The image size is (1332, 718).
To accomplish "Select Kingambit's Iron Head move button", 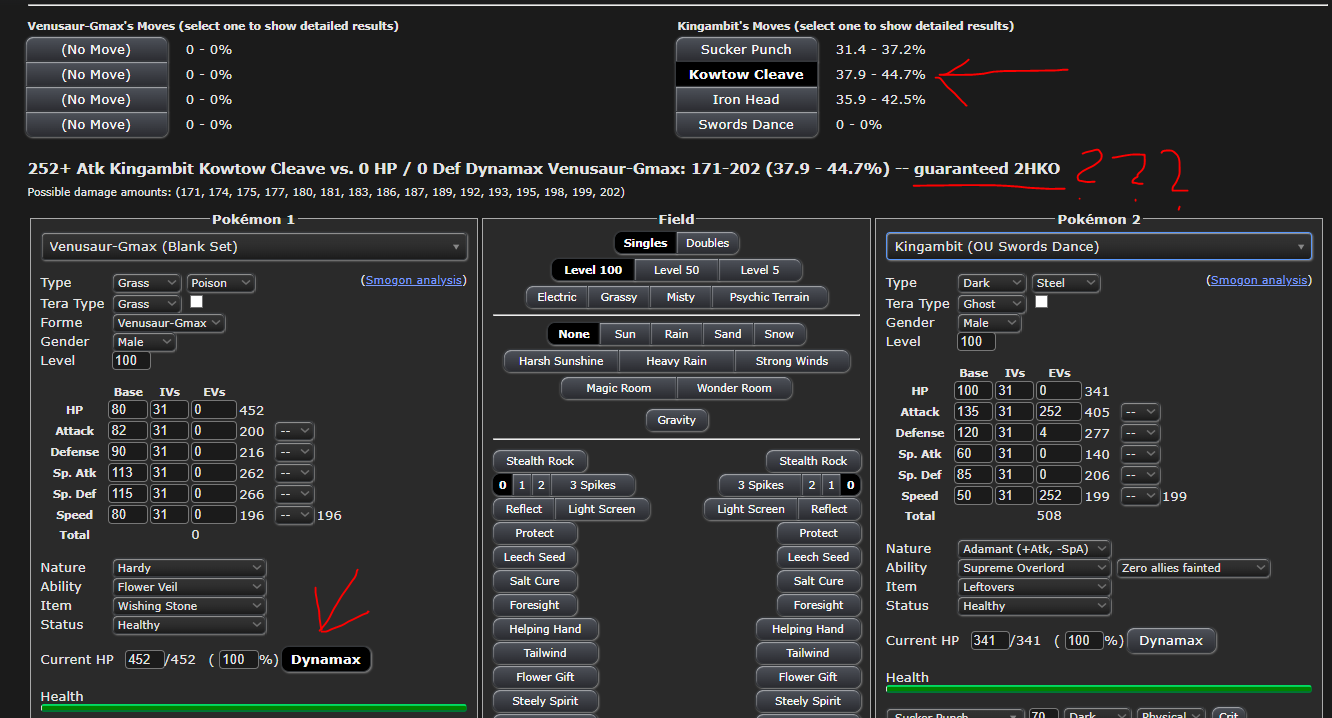I will pos(746,99).
